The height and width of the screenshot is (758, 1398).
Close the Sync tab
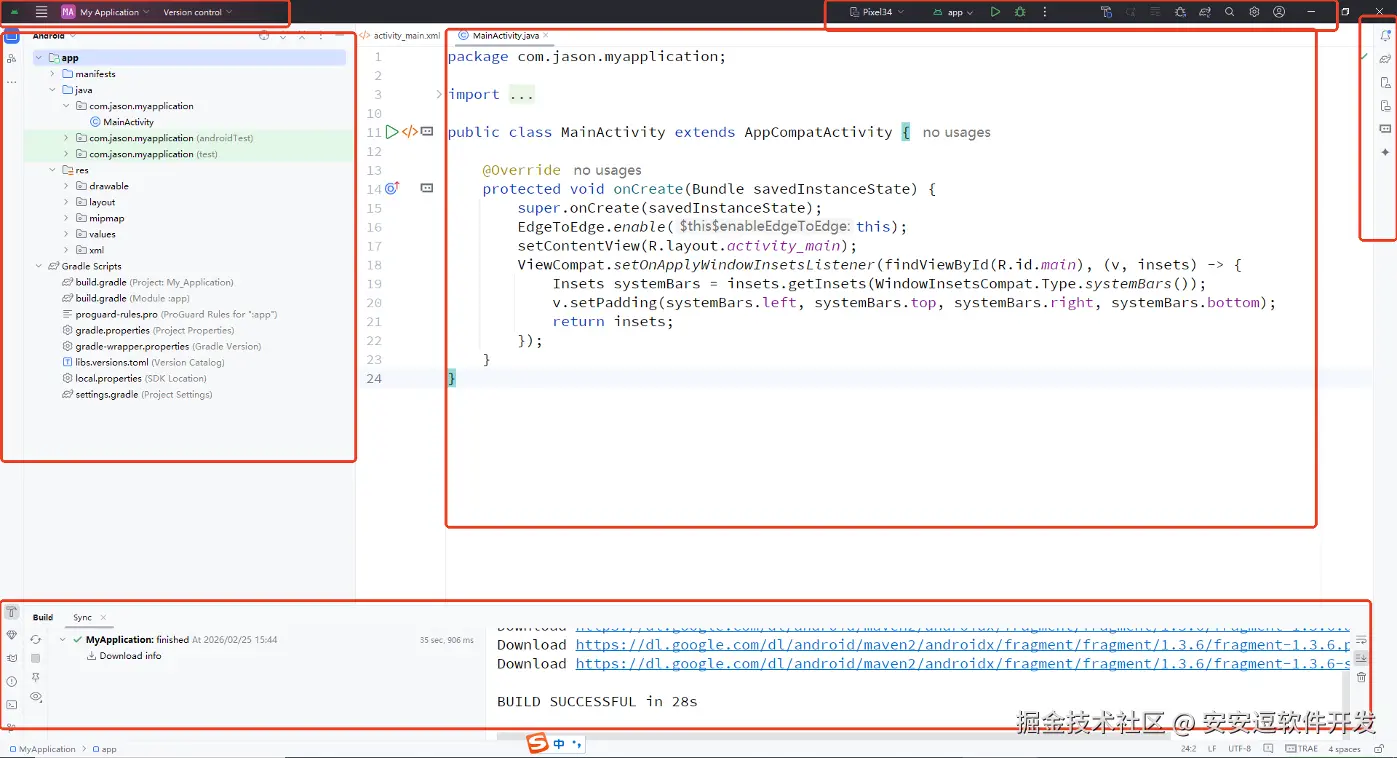point(103,618)
